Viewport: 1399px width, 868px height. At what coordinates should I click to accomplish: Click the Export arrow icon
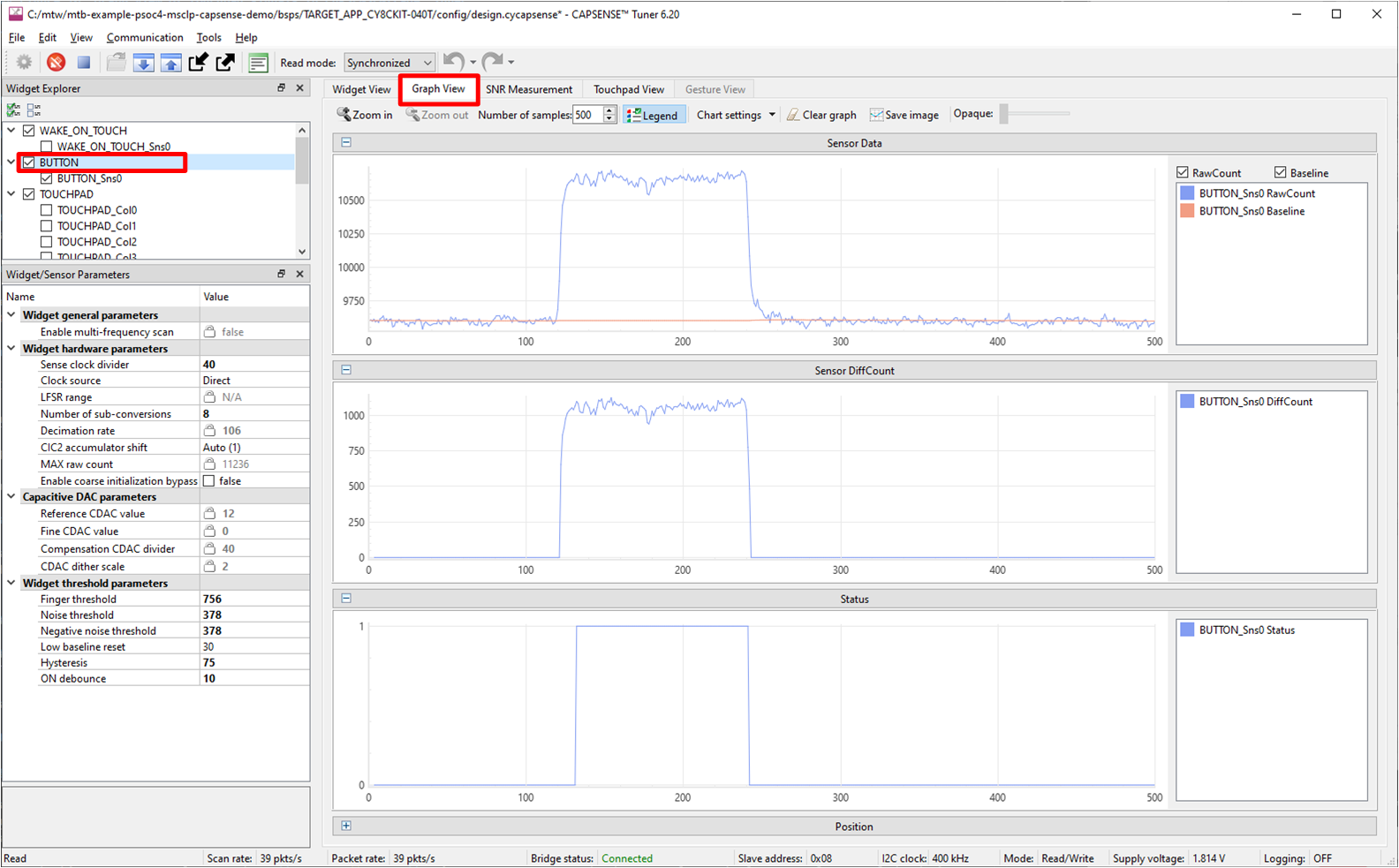[226, 62]
